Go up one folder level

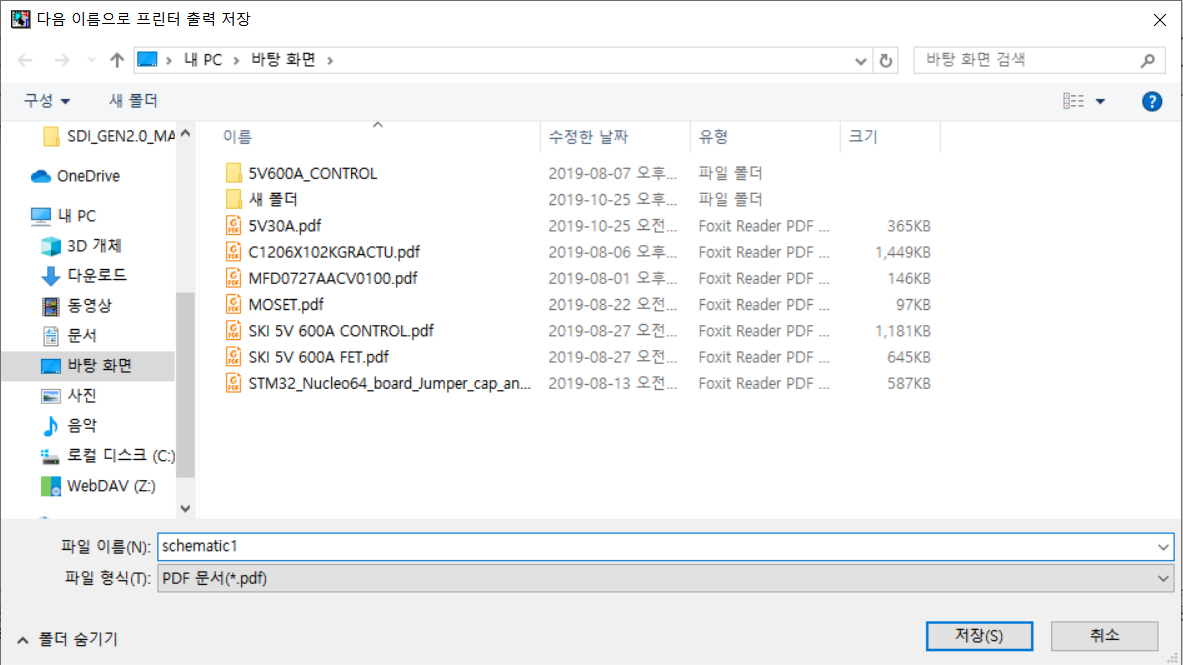pos(116,60)
